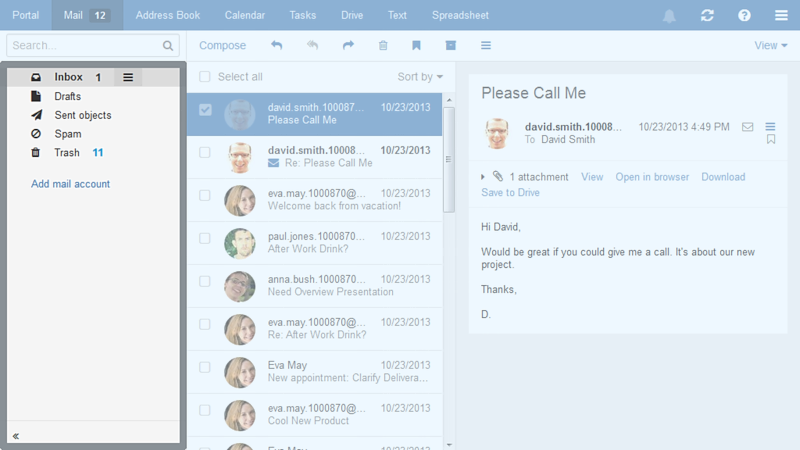Click David Smith recipient name
800x450 pixels.
coord(568,139)
